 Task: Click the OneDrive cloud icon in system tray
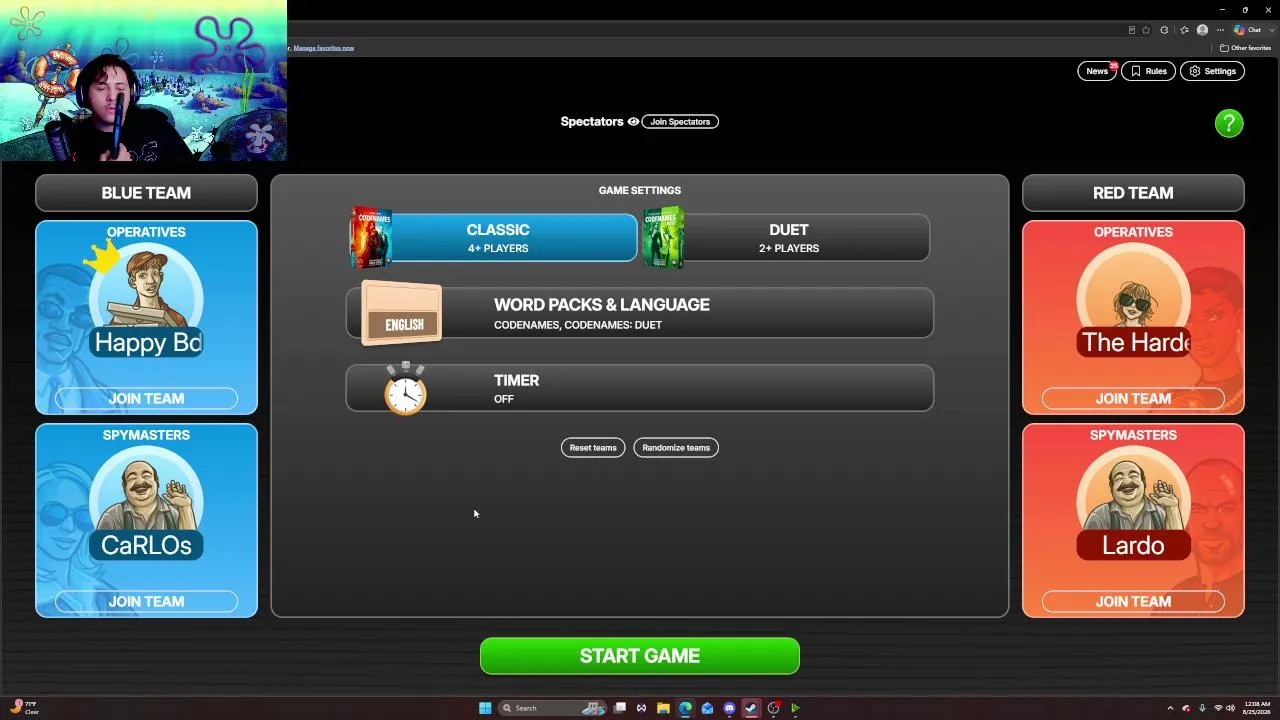[x=1186, y=708]
